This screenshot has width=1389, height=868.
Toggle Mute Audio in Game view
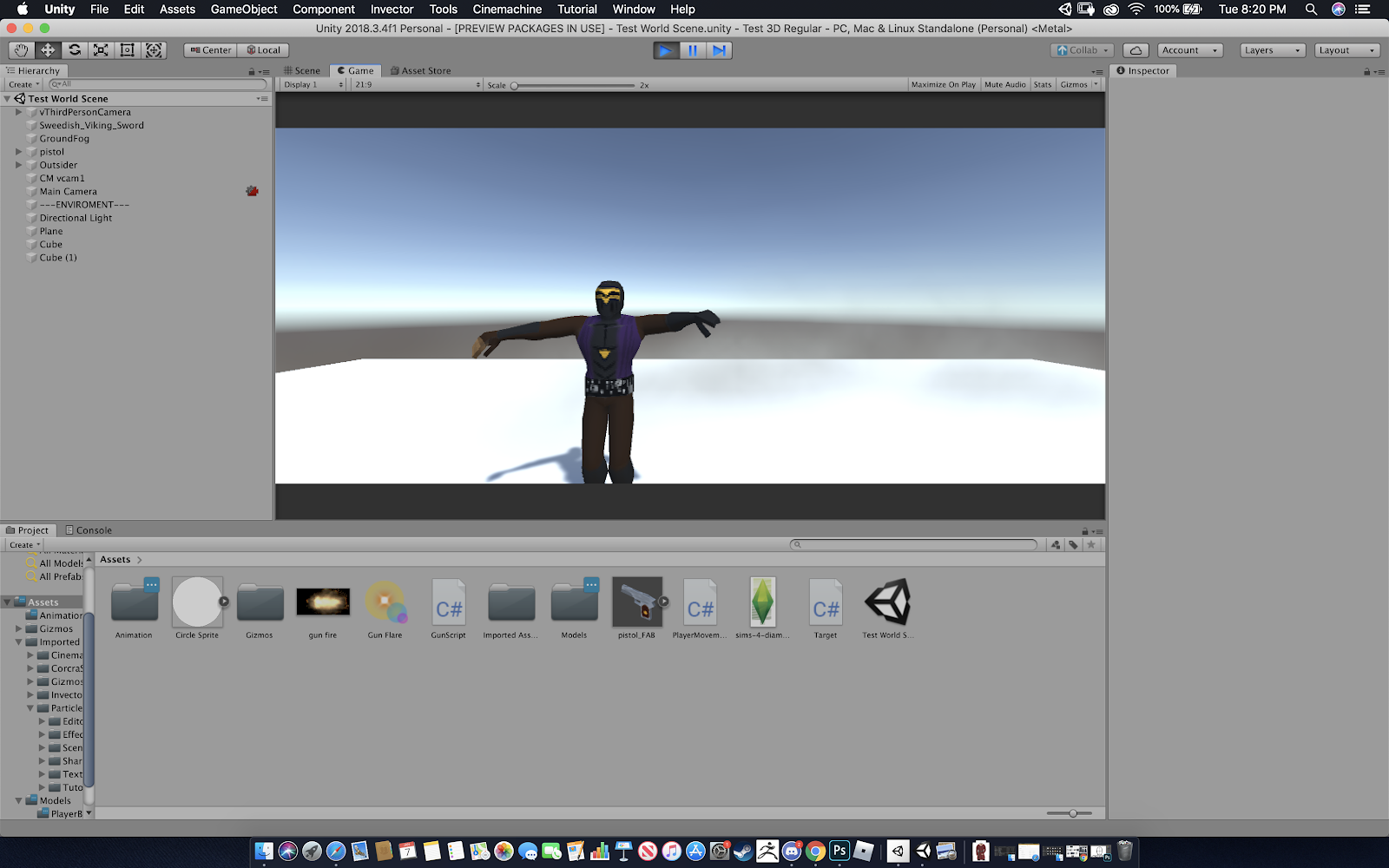1004,85
